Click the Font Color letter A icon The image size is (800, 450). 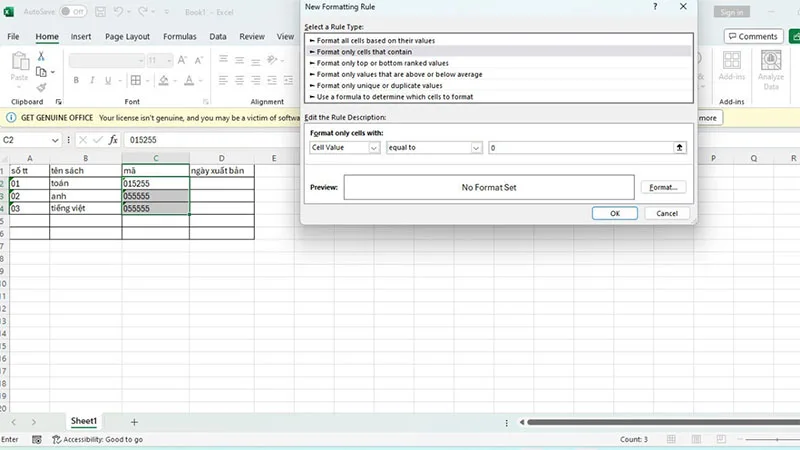tap(189, 80)
